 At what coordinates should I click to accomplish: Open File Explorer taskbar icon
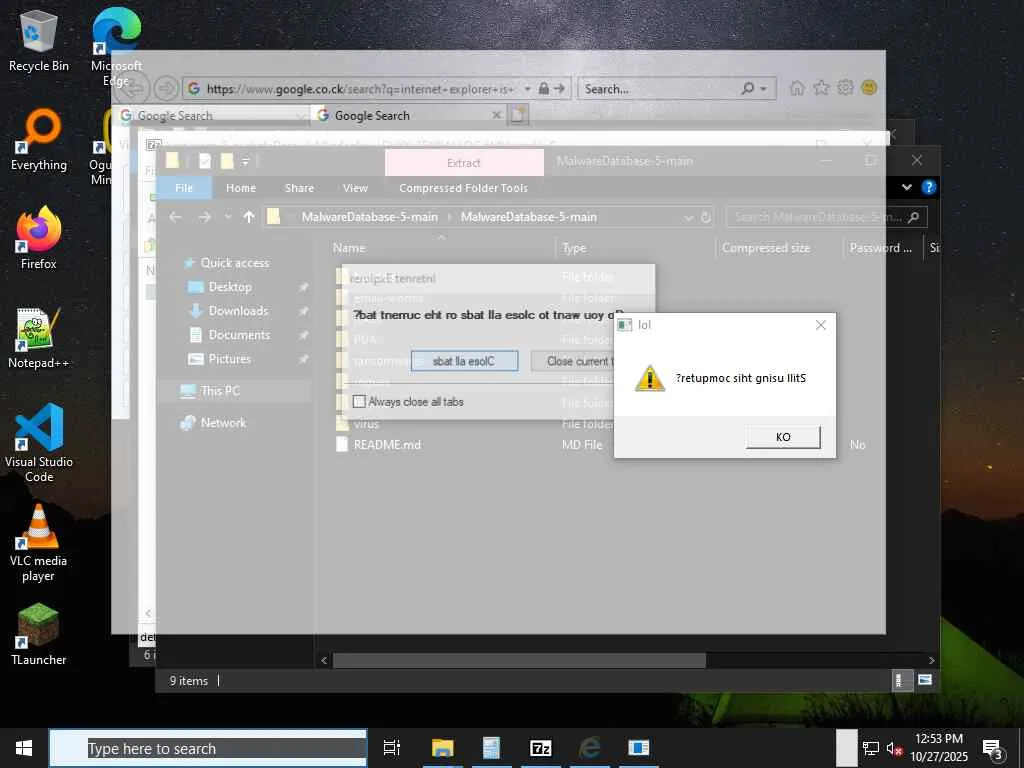point(443,748)
